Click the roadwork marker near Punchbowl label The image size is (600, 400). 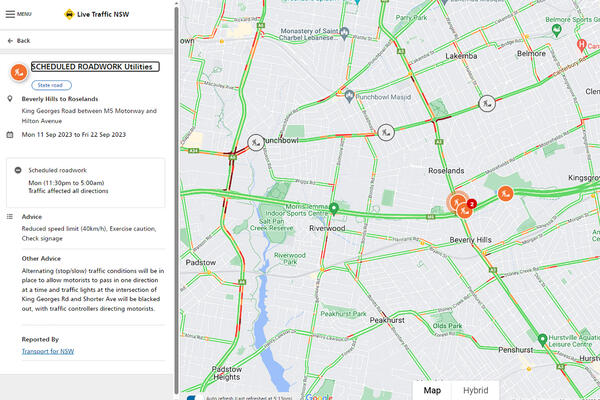point(256,143)
